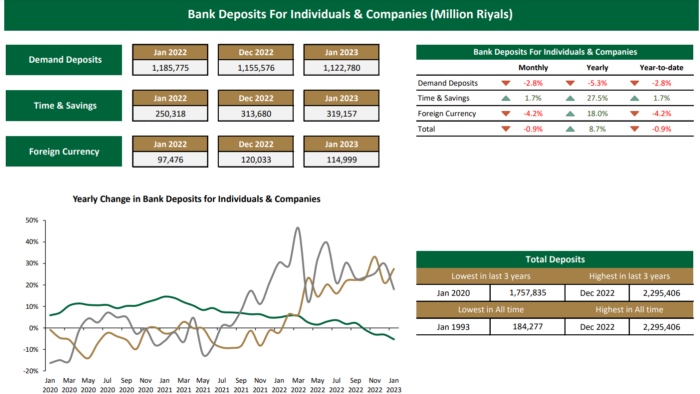Screen dimensions: 700x394
Task: Click the Jan 2020 cell in Total Deposits table
Action: point(453,293)
